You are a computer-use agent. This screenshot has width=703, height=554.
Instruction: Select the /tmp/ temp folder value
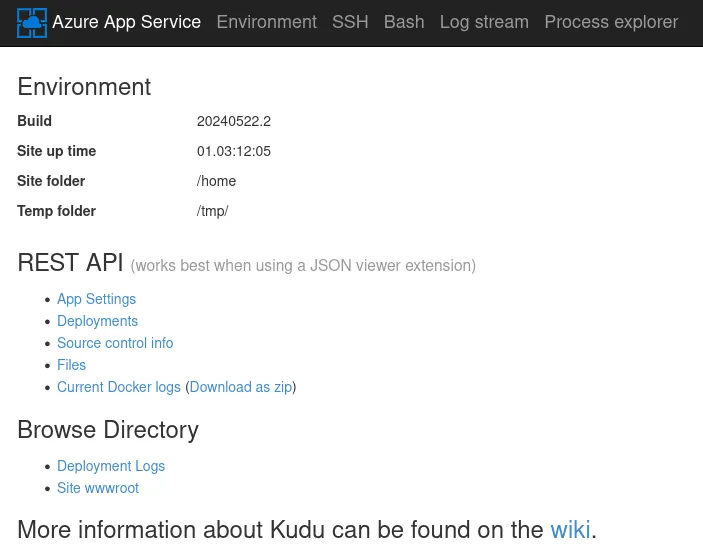pyautogui.click(x=213, y=211)
